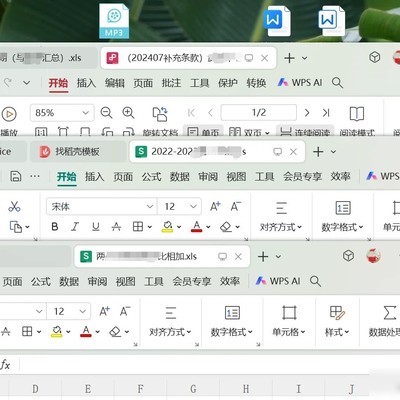
Task: Apply yellow fill color in bottom window
Action: coord(57,332)
